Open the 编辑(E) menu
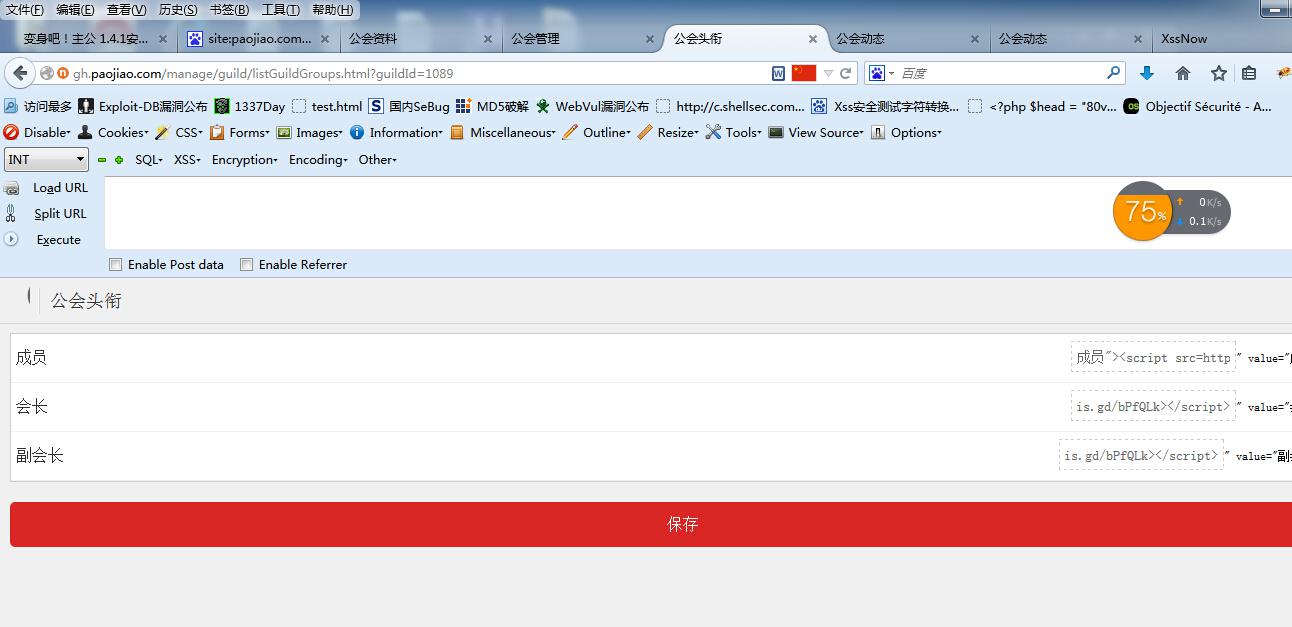 (75, 10)
